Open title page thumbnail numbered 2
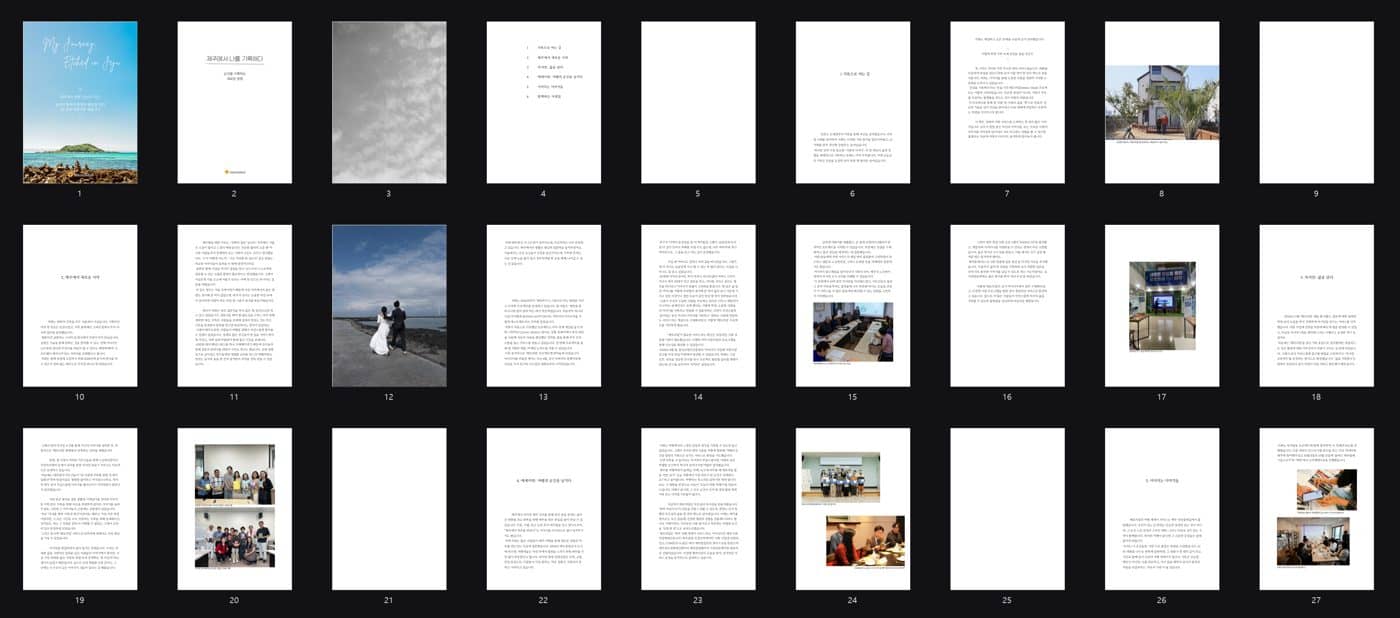 tap(235, 102)
